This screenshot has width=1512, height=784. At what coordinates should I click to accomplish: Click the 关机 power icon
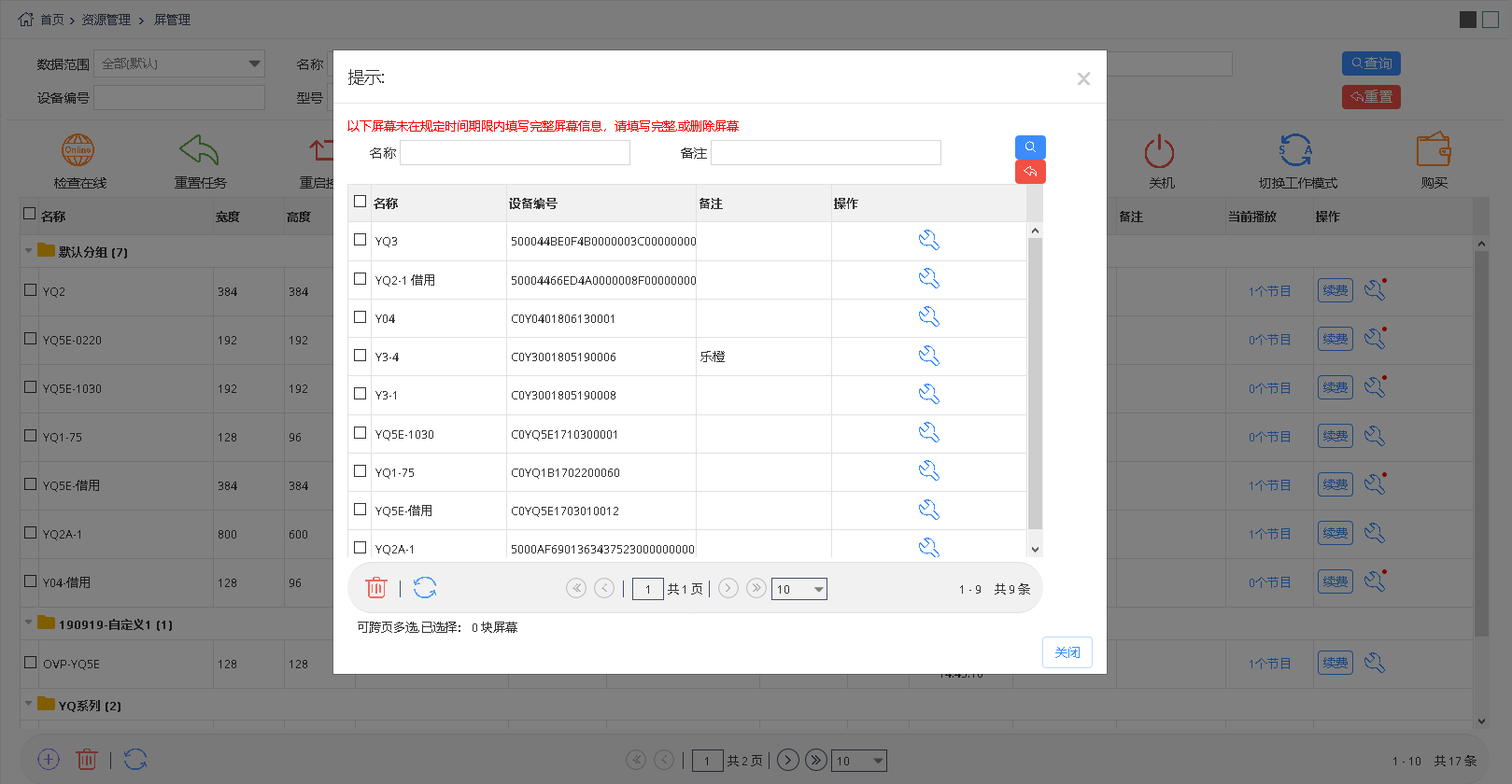pyautogui.click(x=1159, y=150)
